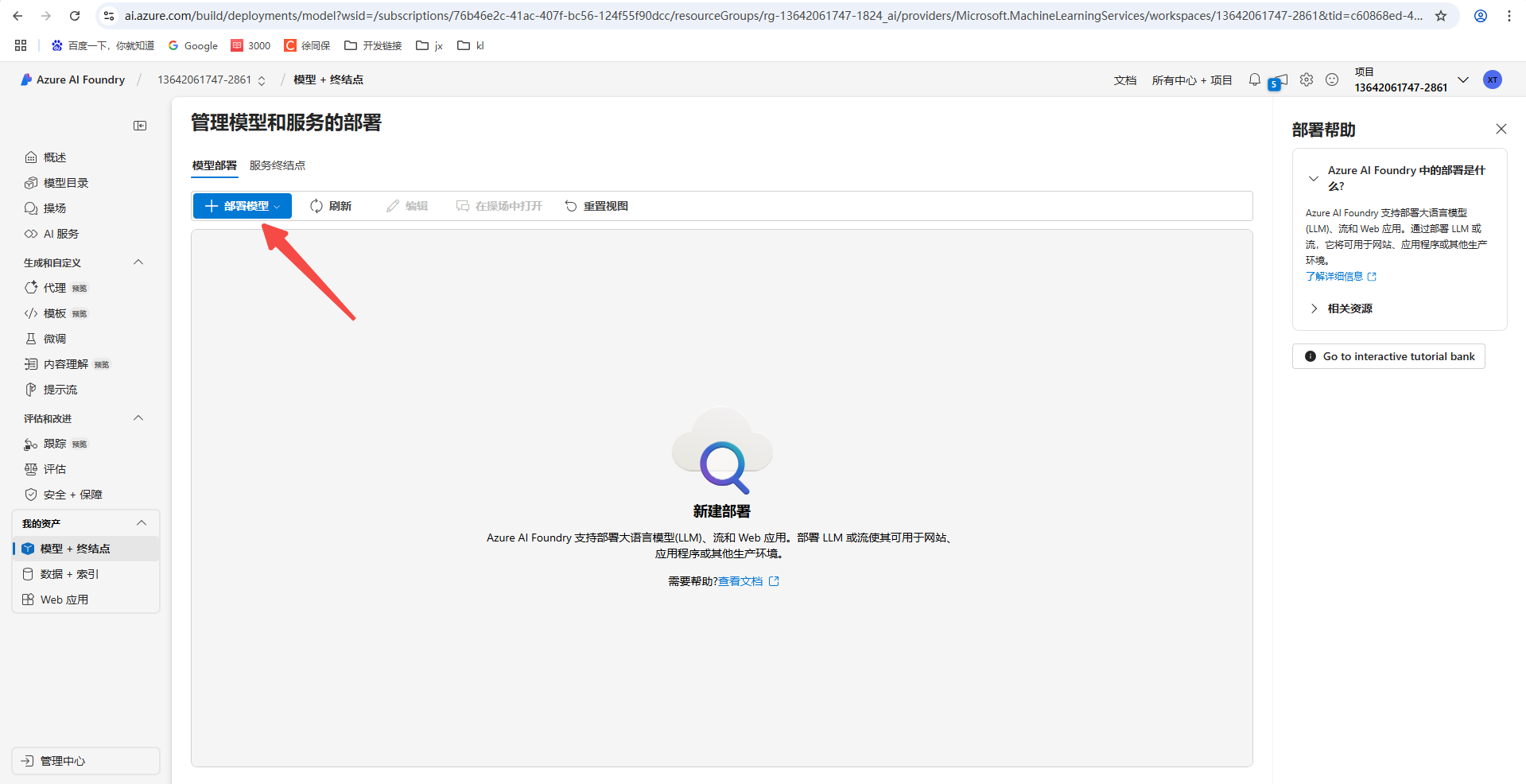
Task: Open the settings gear icon
Action: coord(1307,80)
